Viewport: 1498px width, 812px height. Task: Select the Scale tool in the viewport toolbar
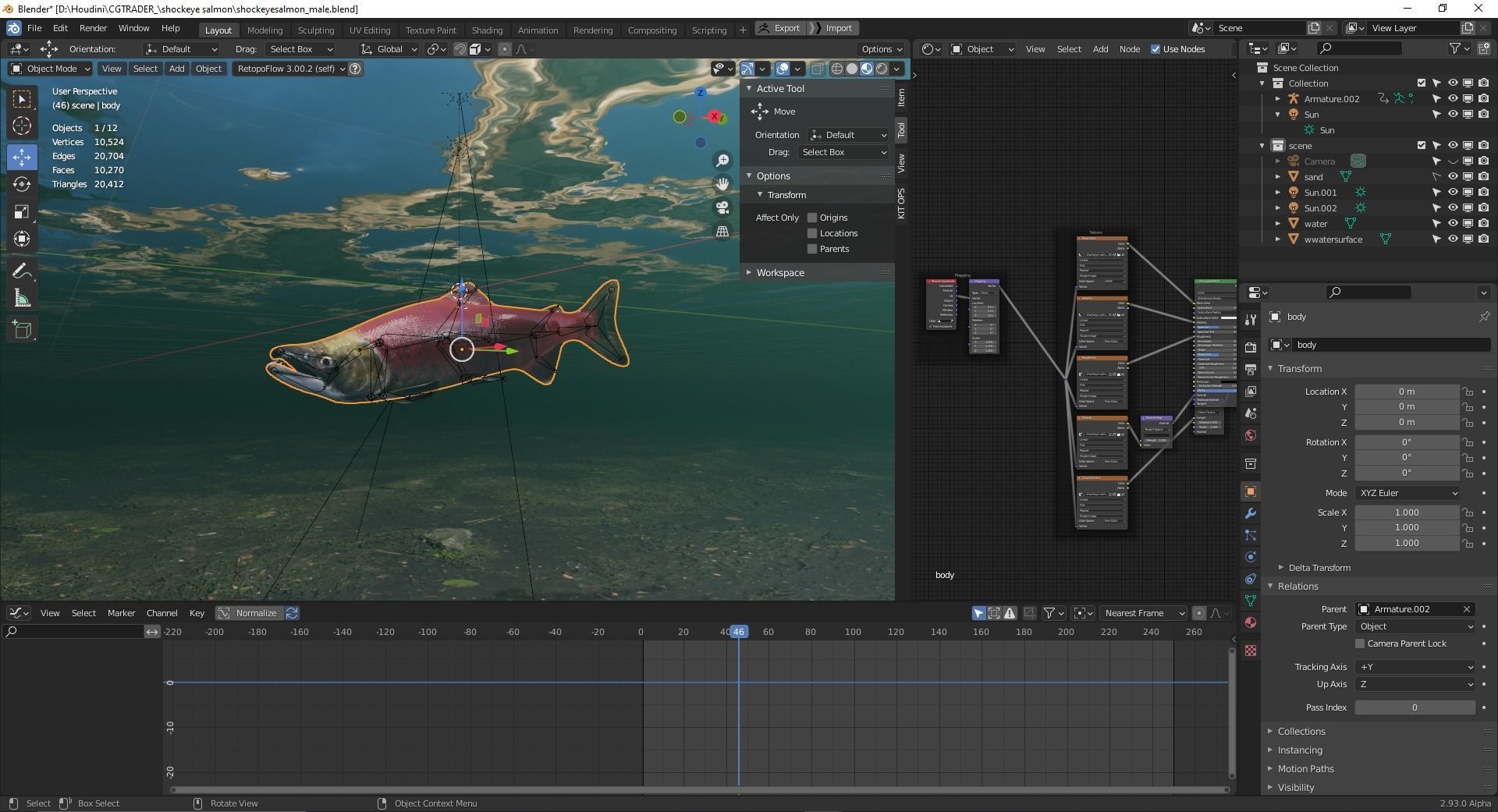pos(22,212)
